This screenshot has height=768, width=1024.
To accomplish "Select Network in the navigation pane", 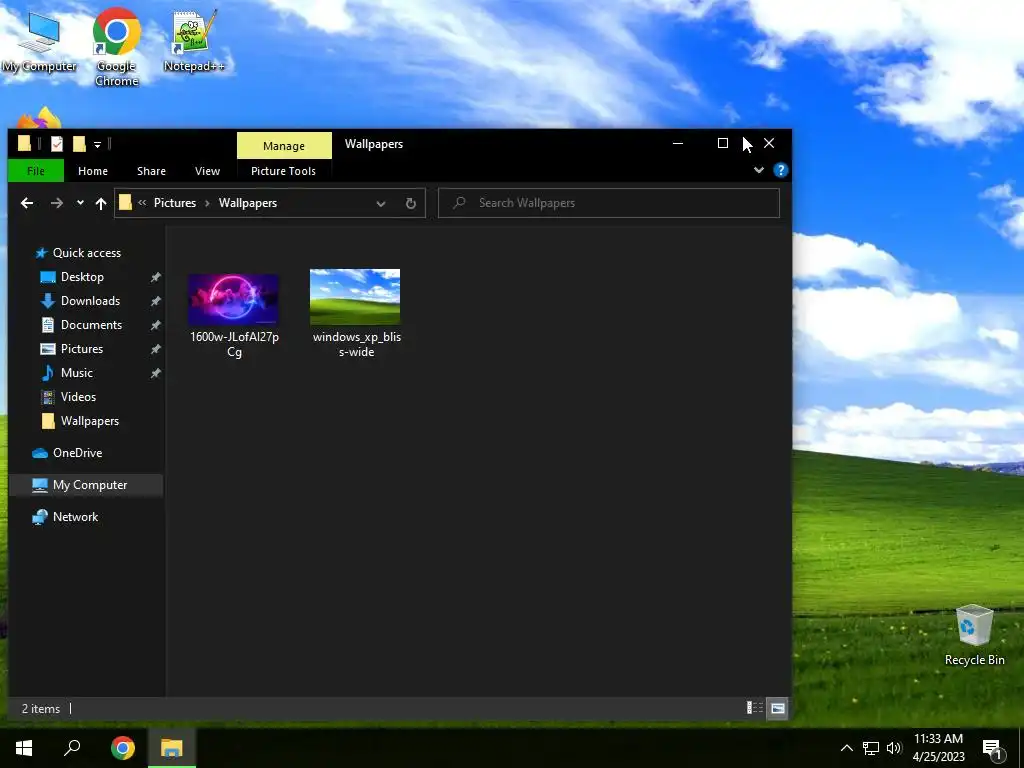I will coord(75,517).
